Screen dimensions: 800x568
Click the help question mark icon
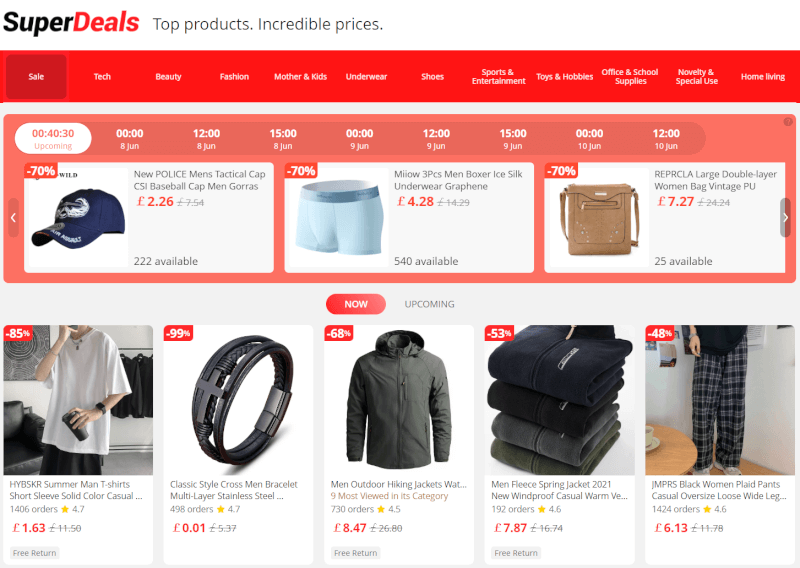tap(788, 121)
